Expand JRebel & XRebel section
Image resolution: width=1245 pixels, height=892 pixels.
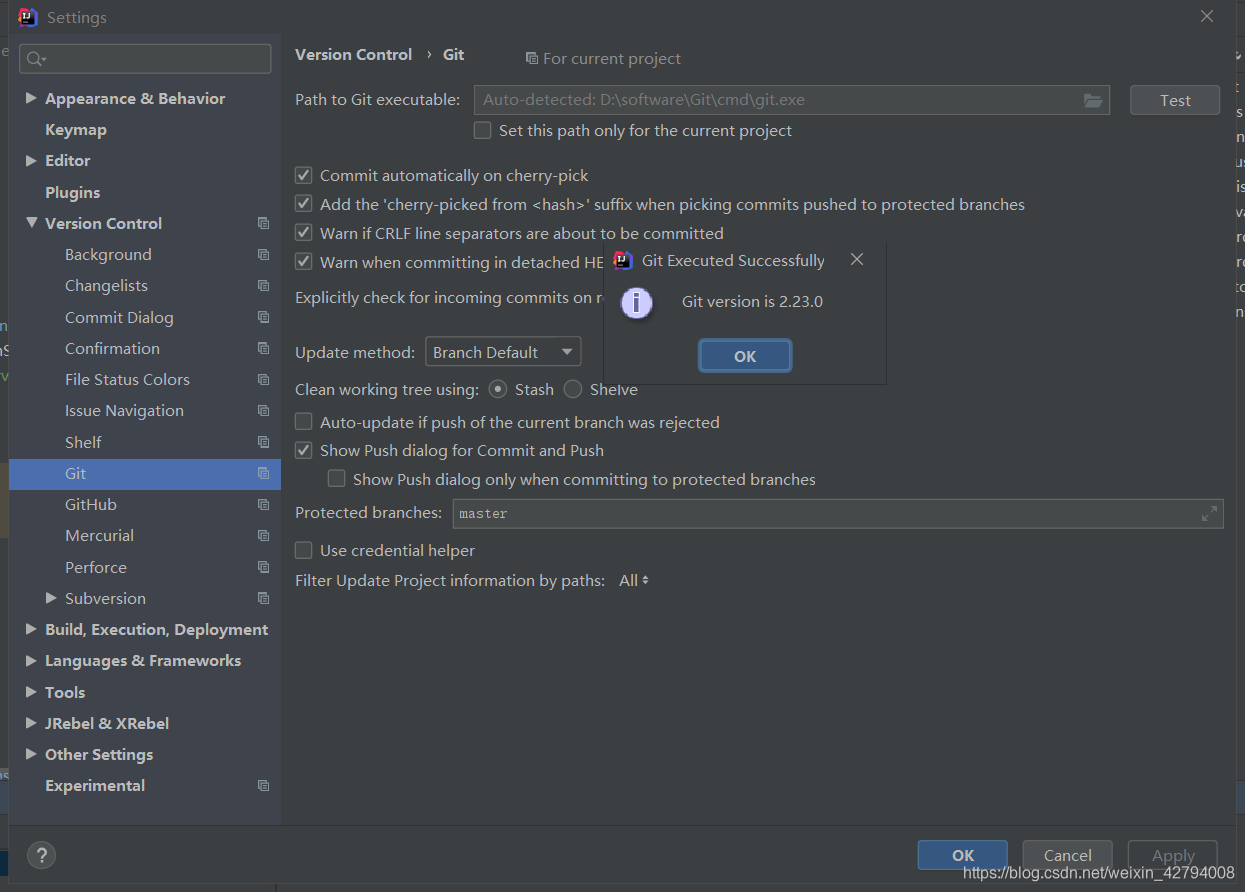point(31,723)
